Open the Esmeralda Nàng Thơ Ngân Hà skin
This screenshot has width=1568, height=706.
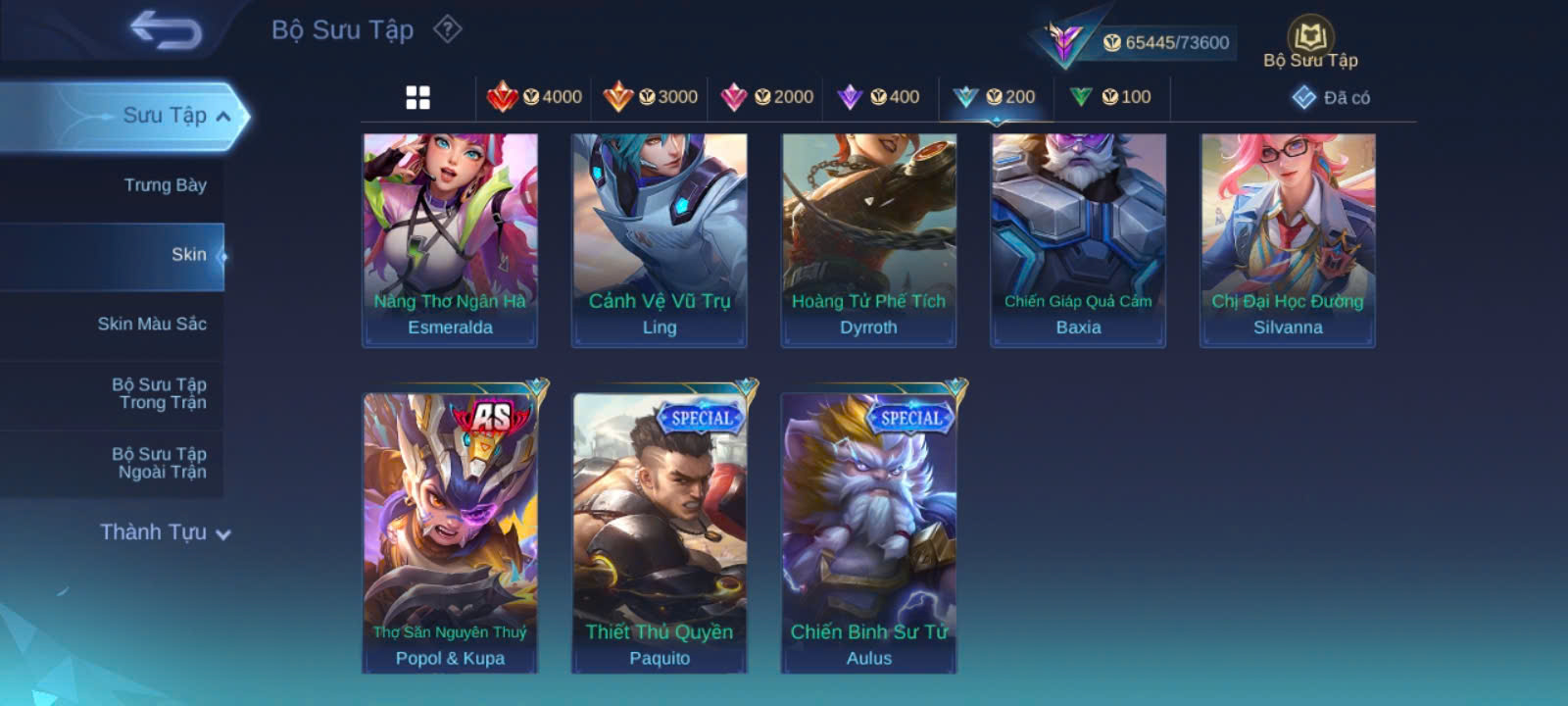[450, 240]
